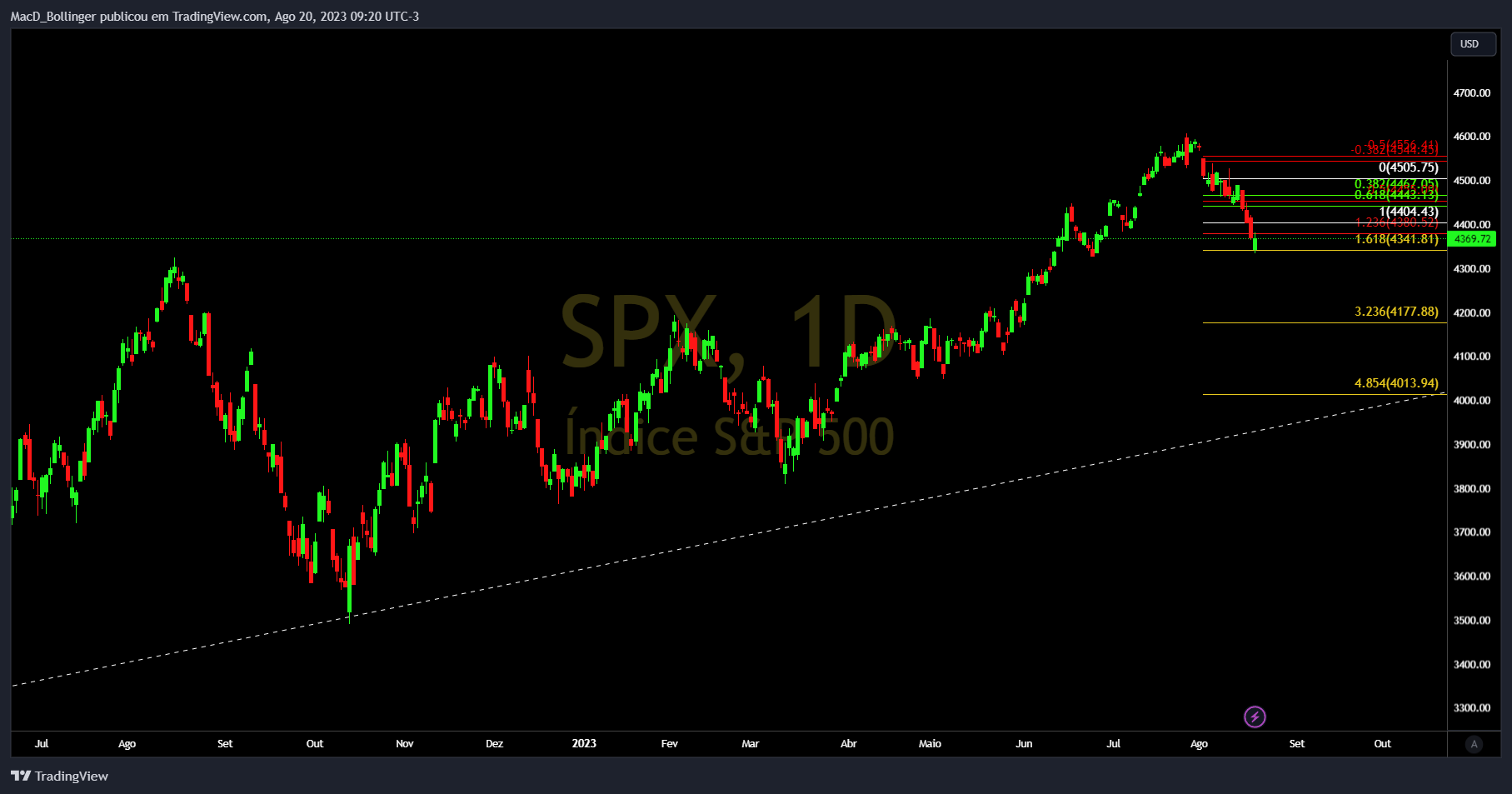Select the 3.236(4177.88) Fibonacci level label
The image size is (1512, 794).
pyautogui.click(x=1397, y=312)
